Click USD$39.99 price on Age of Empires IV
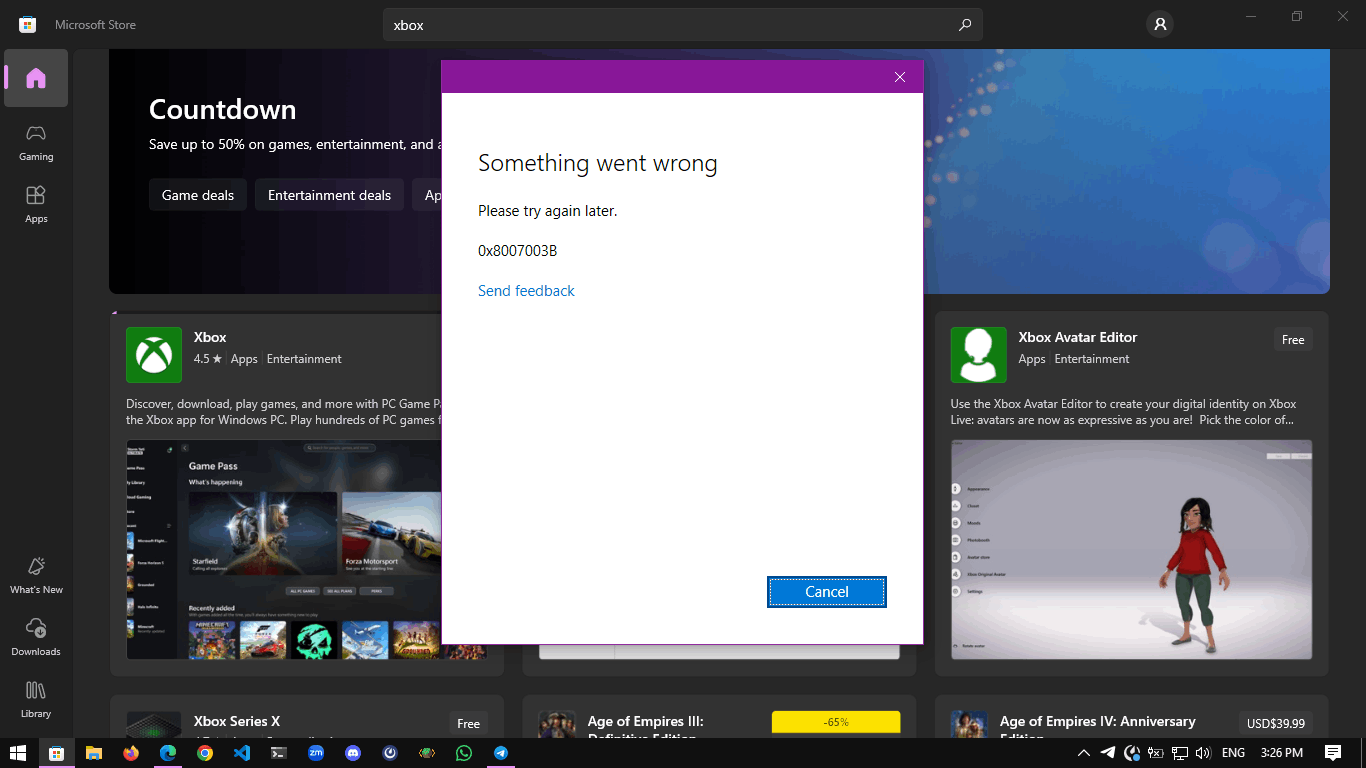The width and height of the screenshot is (1366, 768). 1275,724
